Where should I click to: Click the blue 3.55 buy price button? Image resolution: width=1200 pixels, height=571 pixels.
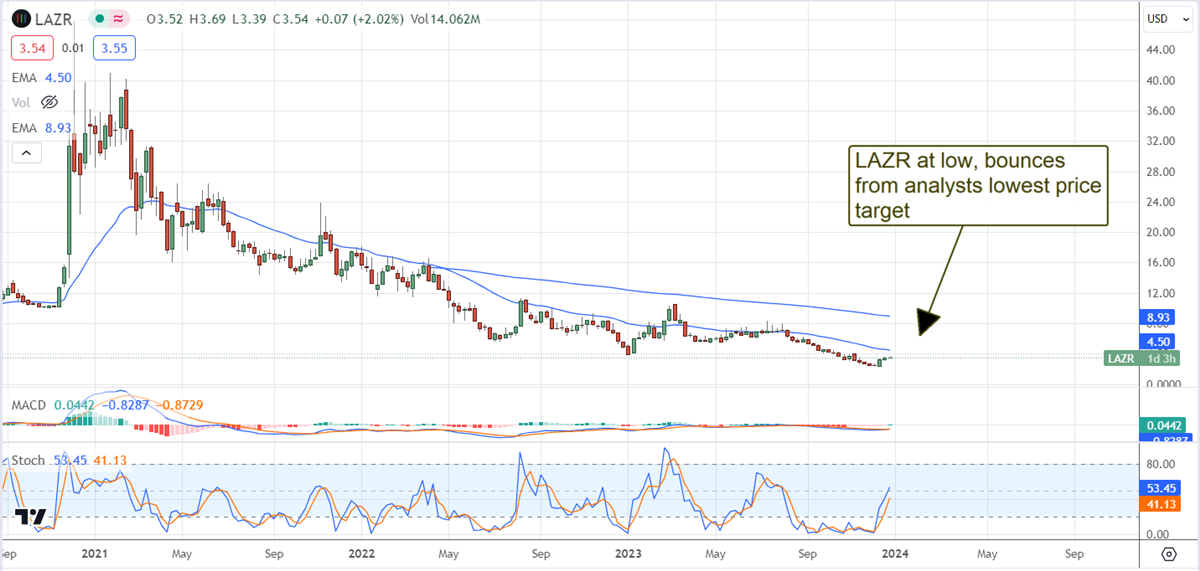click(x=113, y=47)
